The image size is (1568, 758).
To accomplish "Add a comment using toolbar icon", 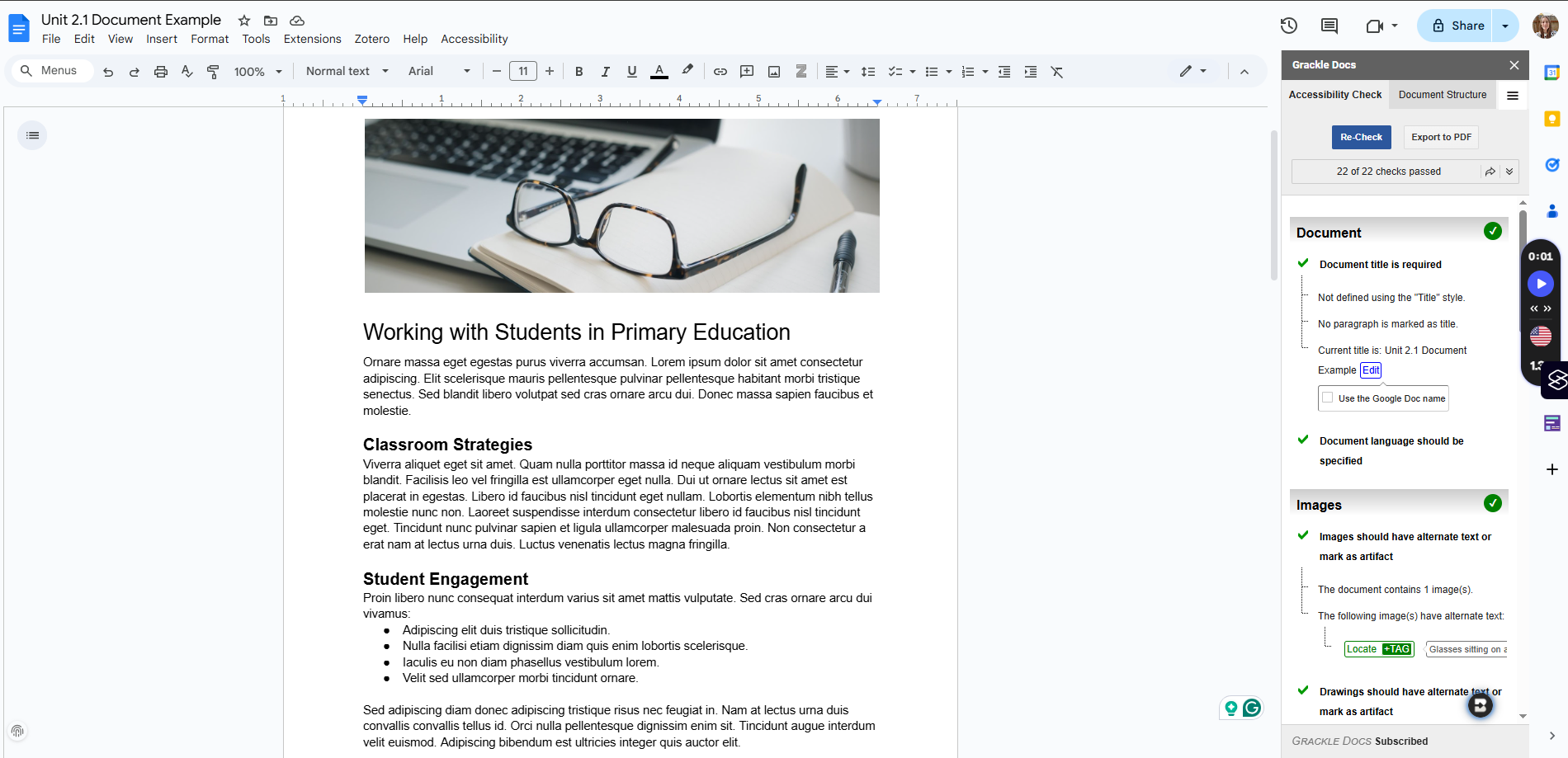I will click(747, 72).
